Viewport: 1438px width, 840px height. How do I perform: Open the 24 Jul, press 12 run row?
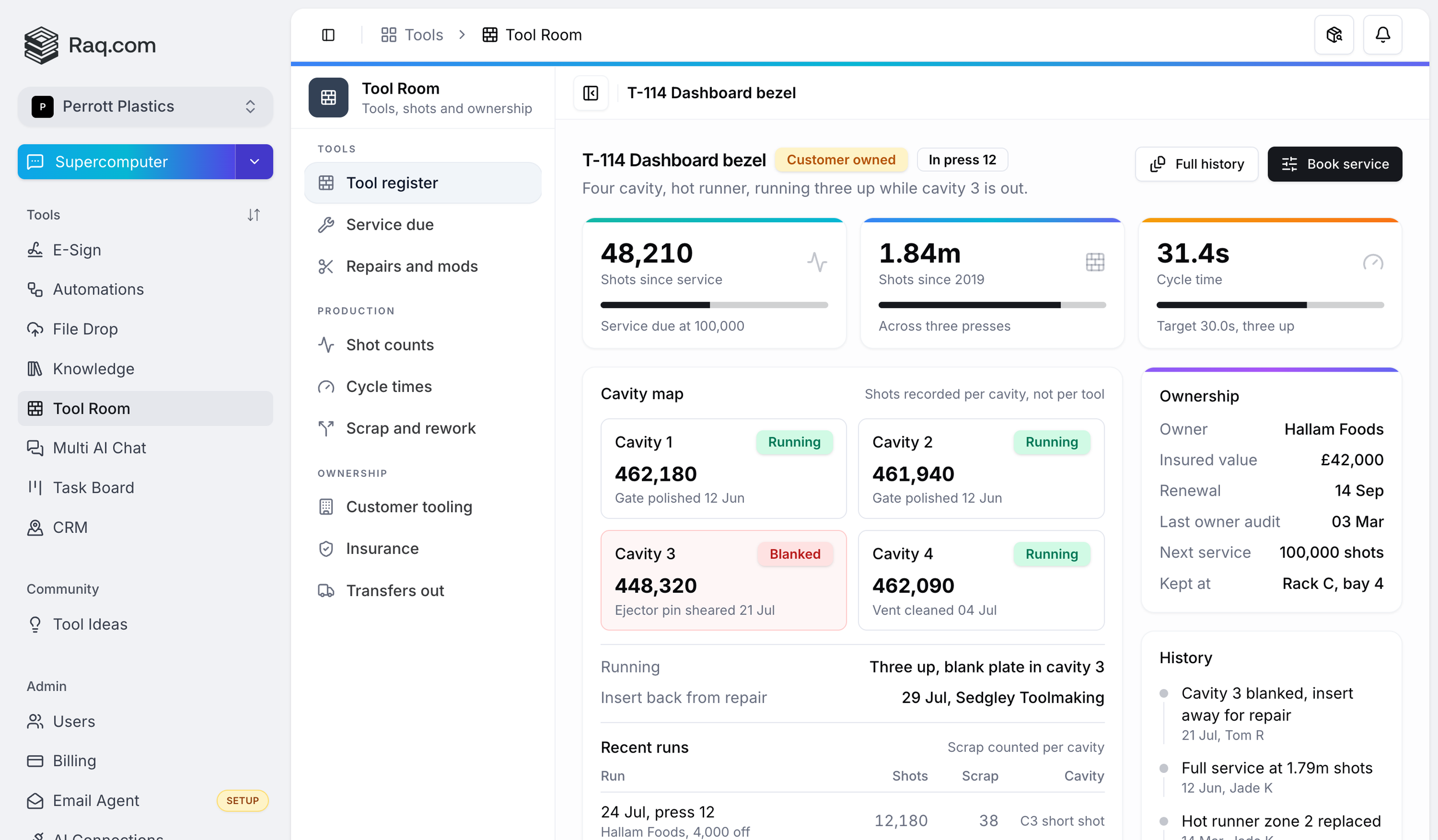(852, 821)
